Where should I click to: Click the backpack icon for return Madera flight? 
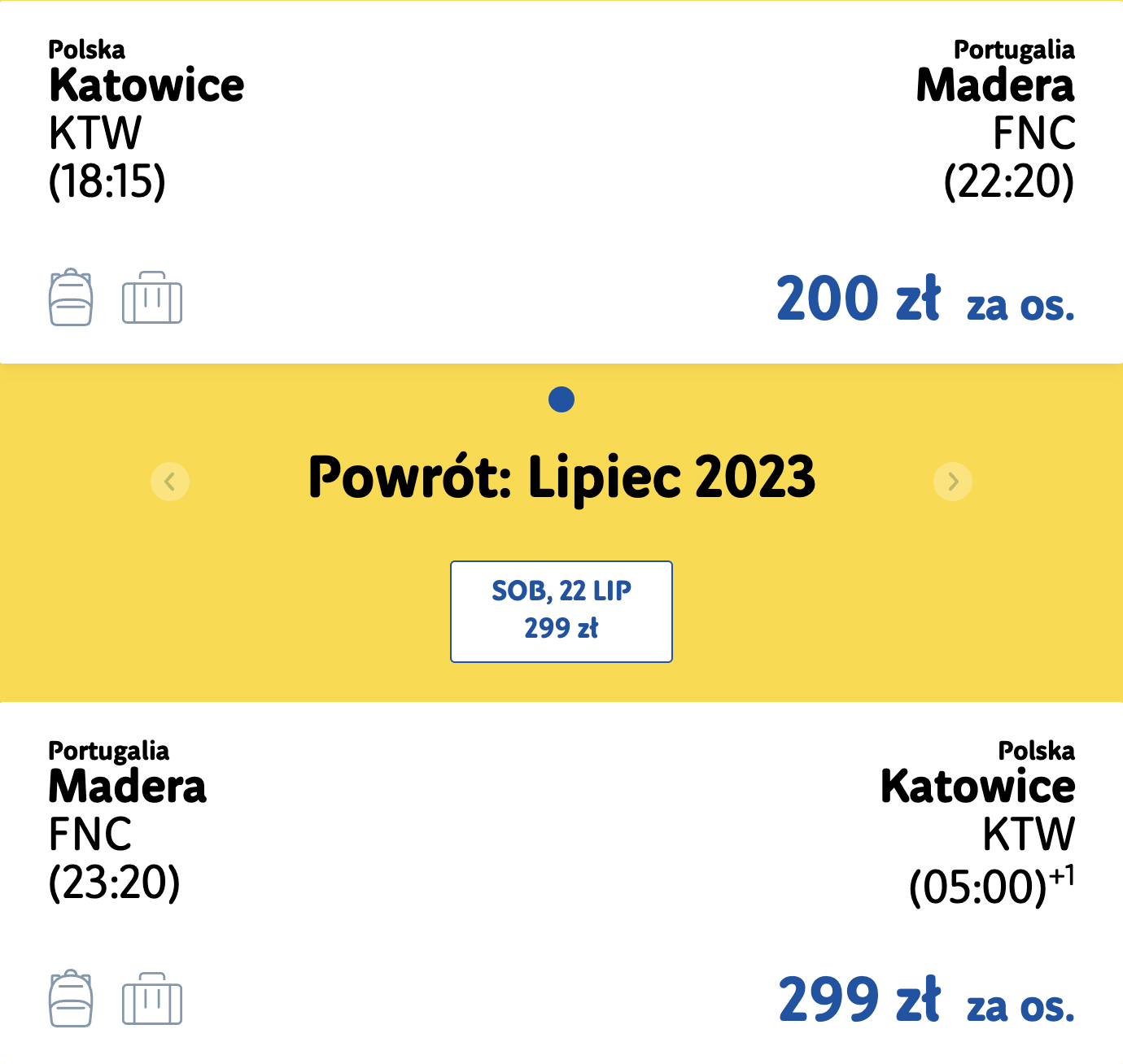click(x=71, y=999)
